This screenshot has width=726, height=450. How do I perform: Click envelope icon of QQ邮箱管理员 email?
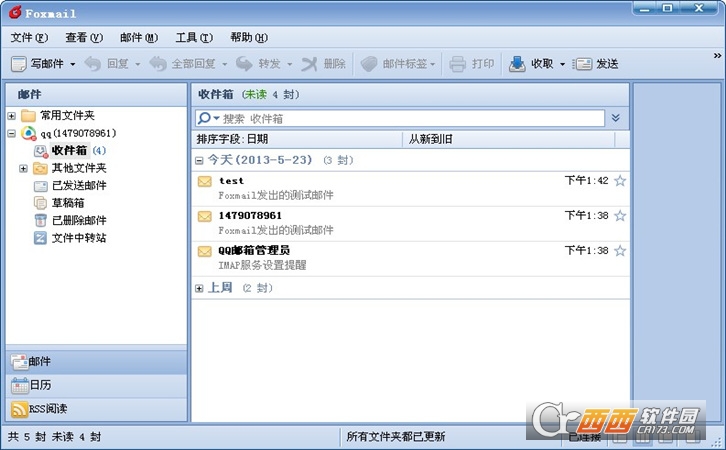point(205,251)
